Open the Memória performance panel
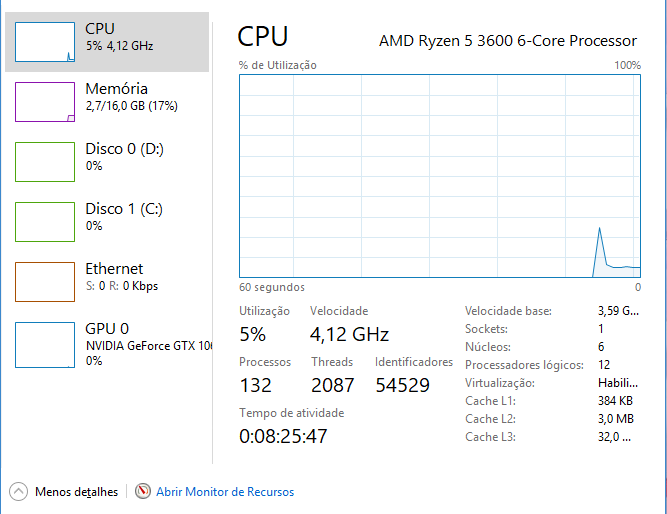667x514 pixels. tap(107, 102)
